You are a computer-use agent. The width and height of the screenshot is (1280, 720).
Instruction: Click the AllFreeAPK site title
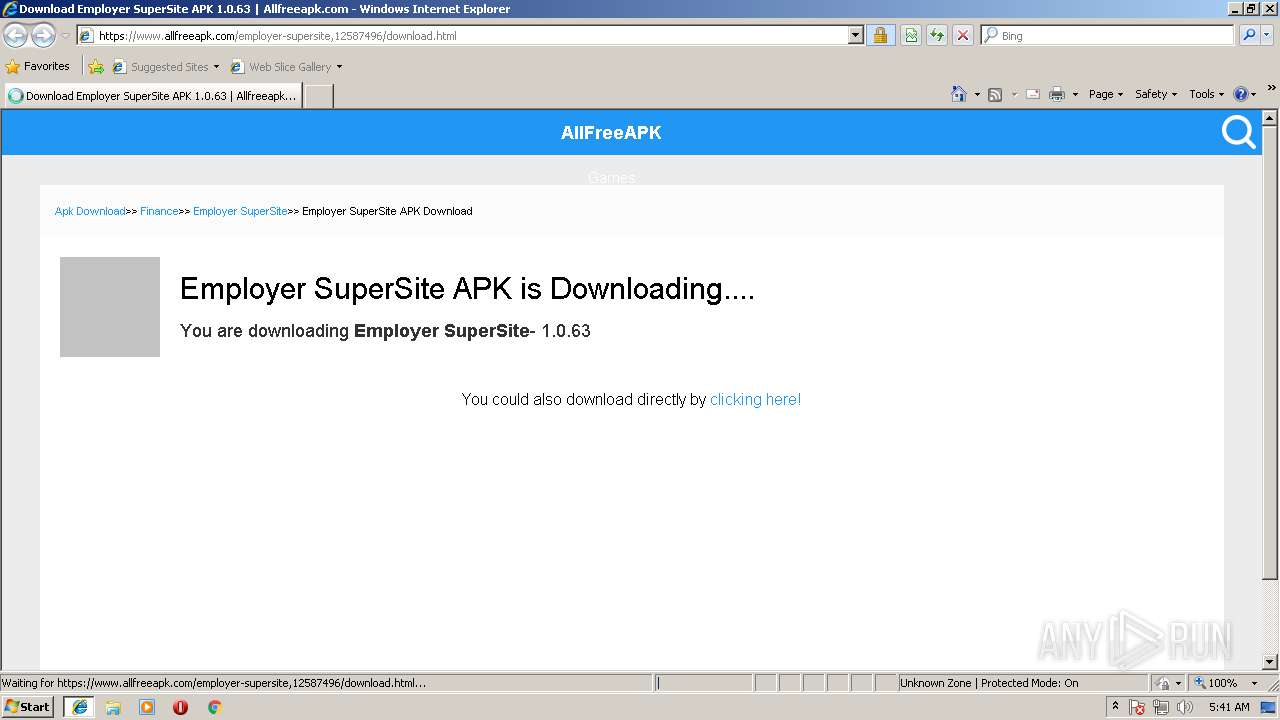coord(611,133)
